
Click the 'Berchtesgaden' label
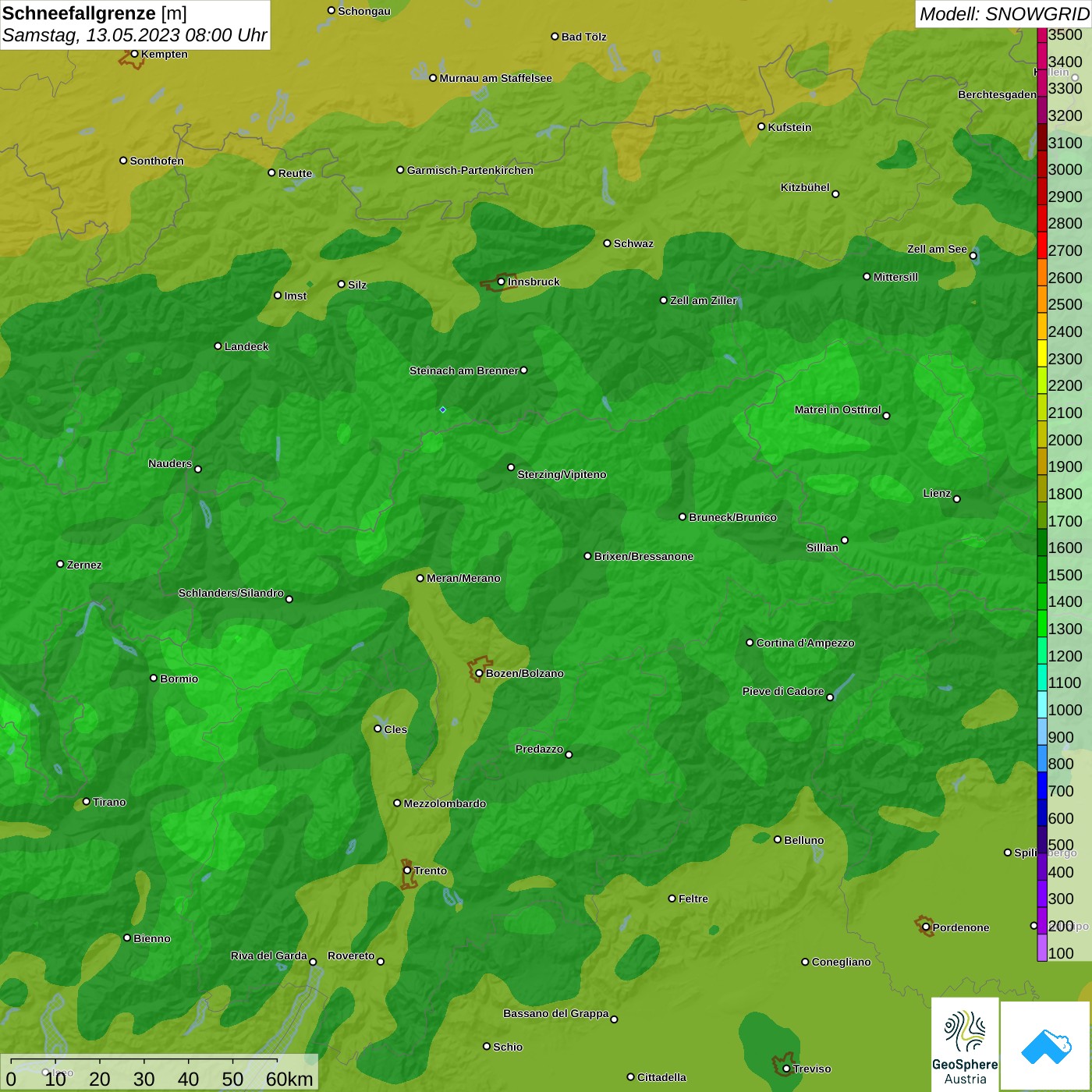tap(998, 95)
